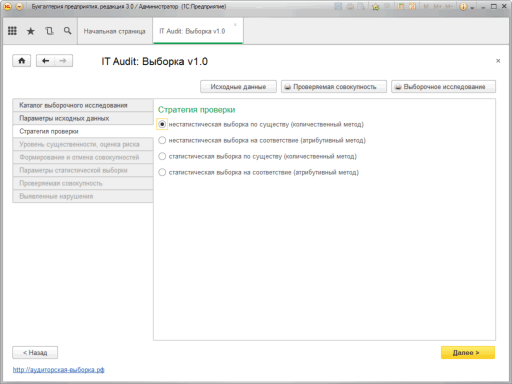Image resolution: width=512 pixels, height=384 pixels.
Task: Click the home button icon
Action: [x=22, y=61]
